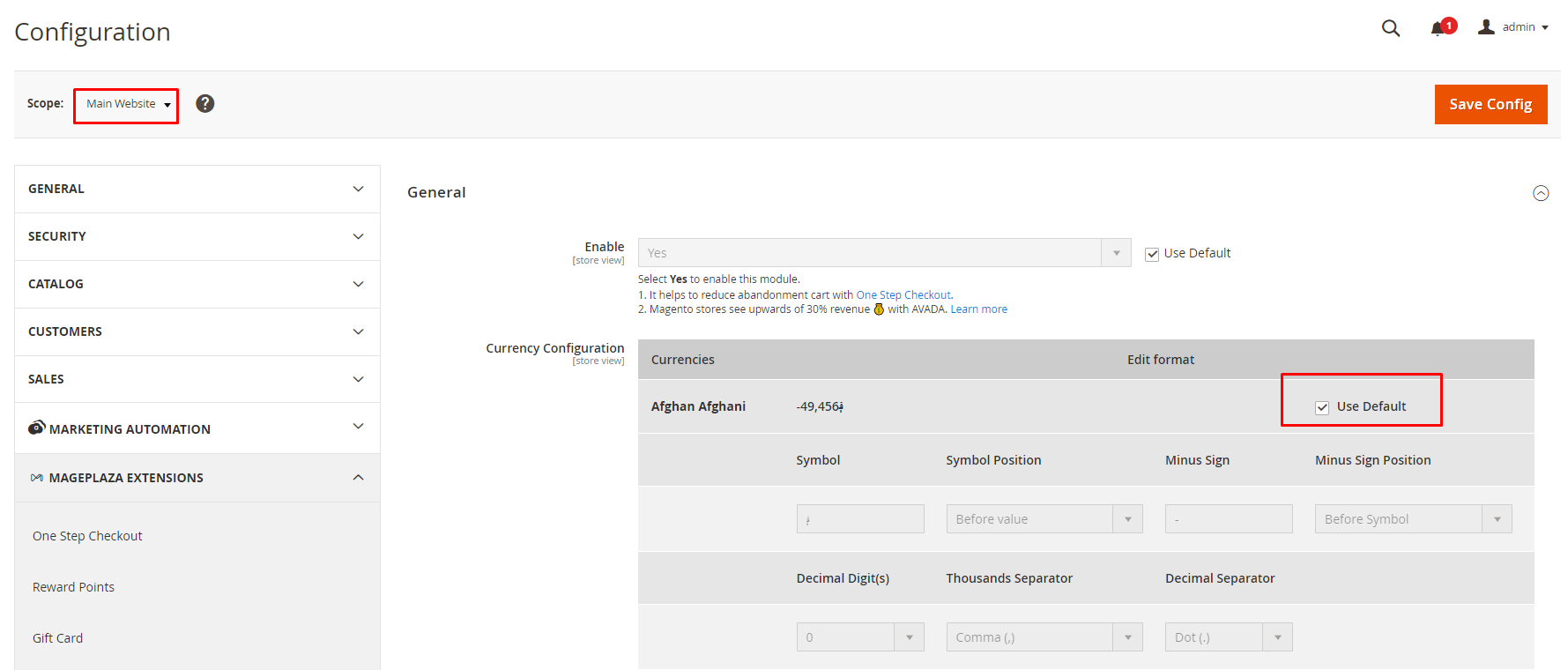Click the Mageplaza Extensions logo icon

[36, 478]
